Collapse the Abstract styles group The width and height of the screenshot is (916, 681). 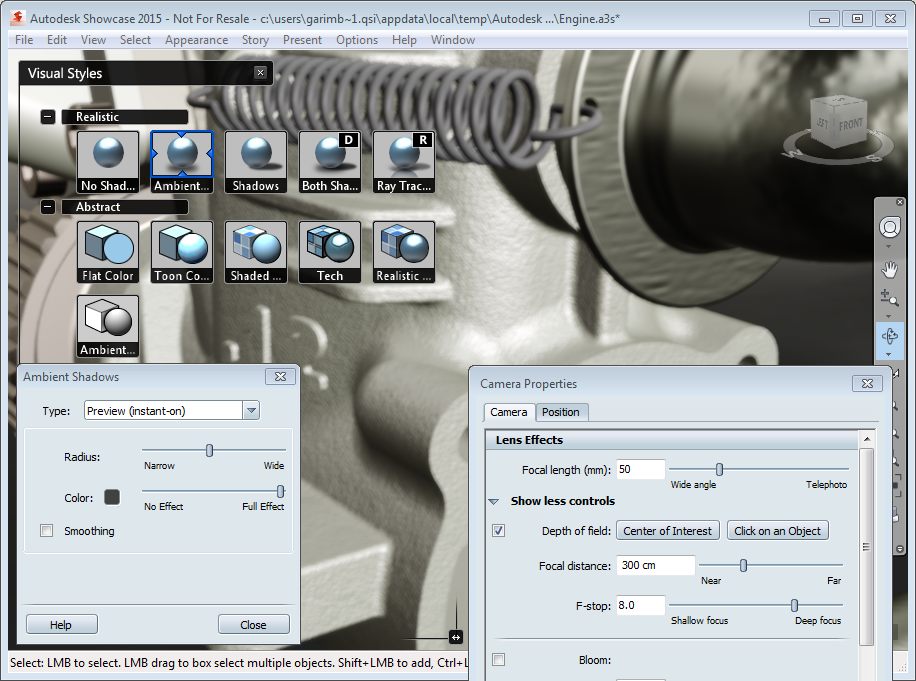[x=48, y=207]
